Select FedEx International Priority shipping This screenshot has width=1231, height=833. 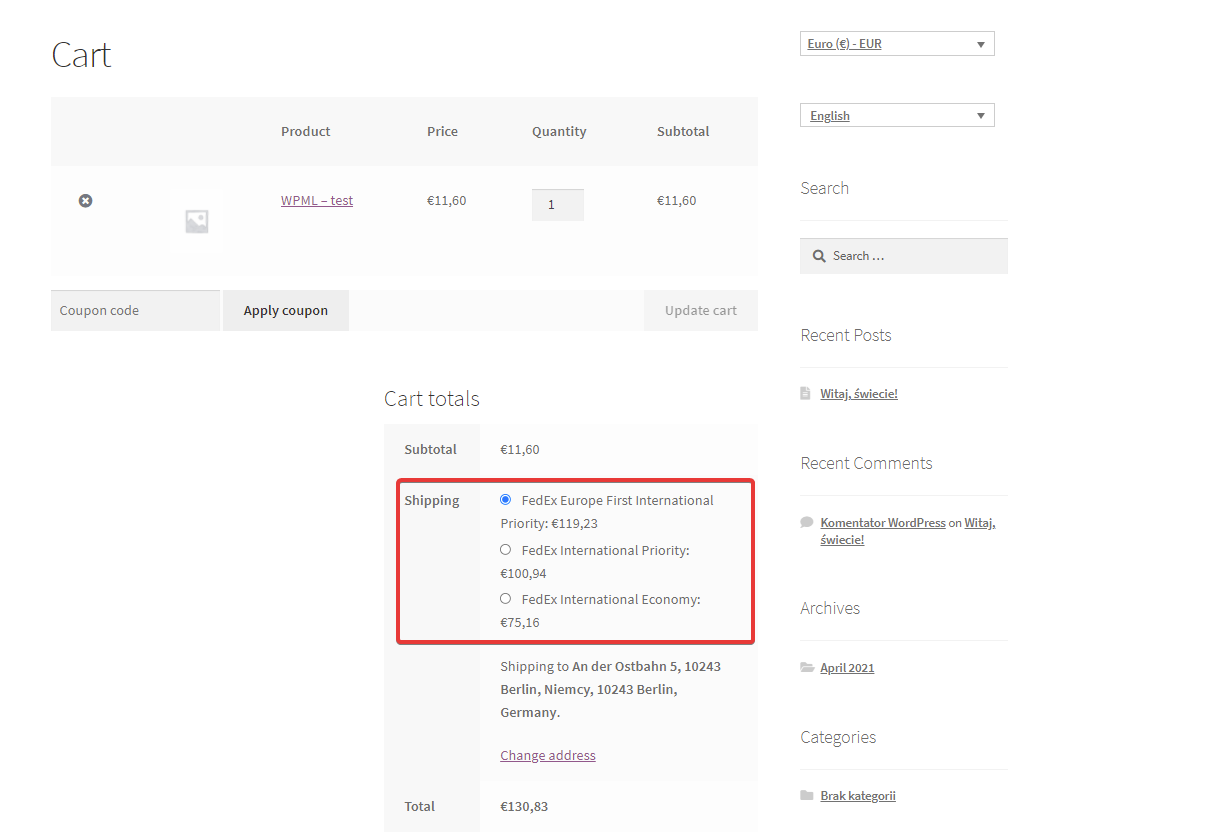tap(505, 549)
